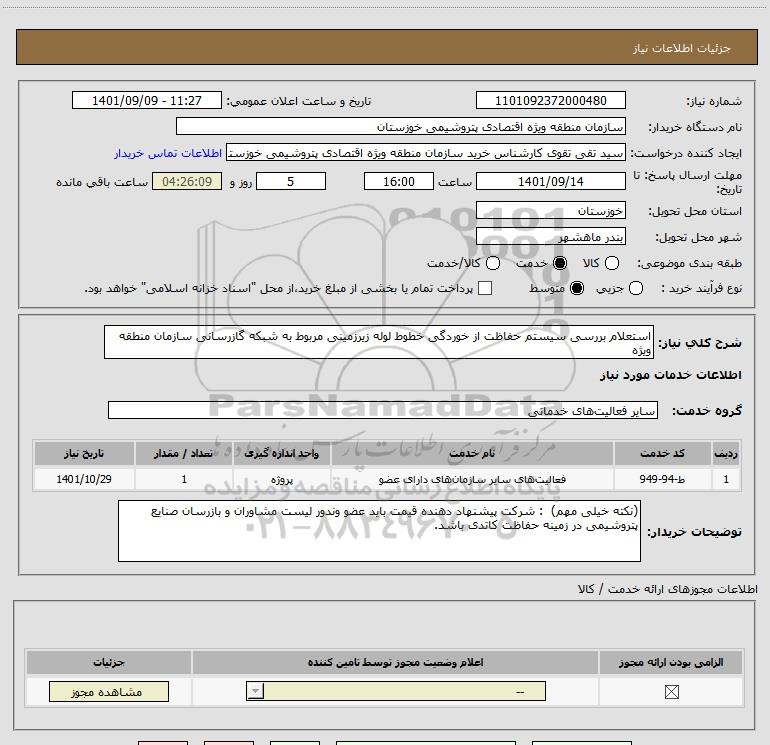Click the واحد اندازه گیری column header
The image size is (770, 745).
281,453
